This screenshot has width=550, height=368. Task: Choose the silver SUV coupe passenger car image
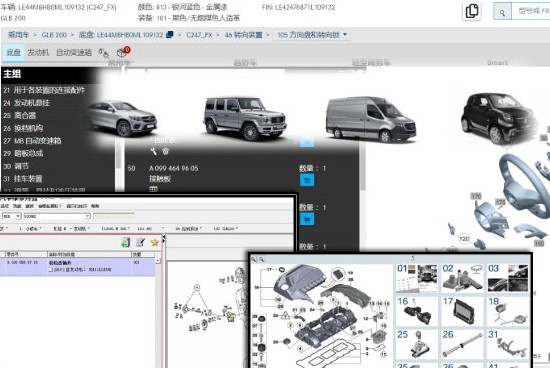tap(121, 118)
